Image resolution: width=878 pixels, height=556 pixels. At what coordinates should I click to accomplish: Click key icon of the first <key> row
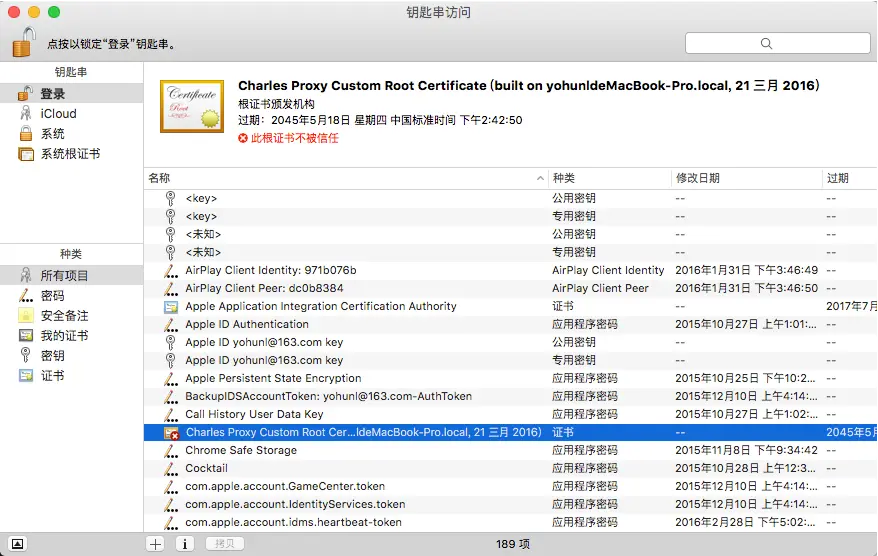tap(171, 198)
